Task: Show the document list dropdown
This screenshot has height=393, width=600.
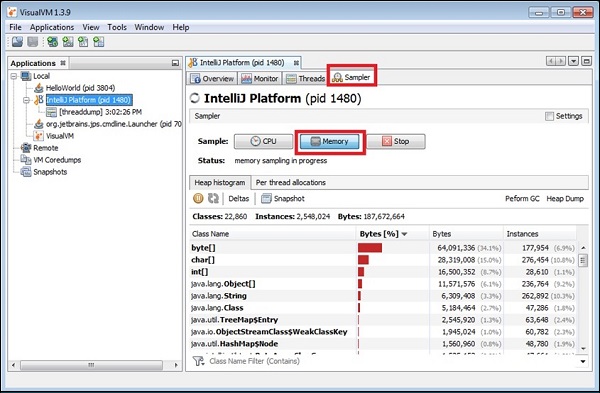Action: (x=573, y=61)
